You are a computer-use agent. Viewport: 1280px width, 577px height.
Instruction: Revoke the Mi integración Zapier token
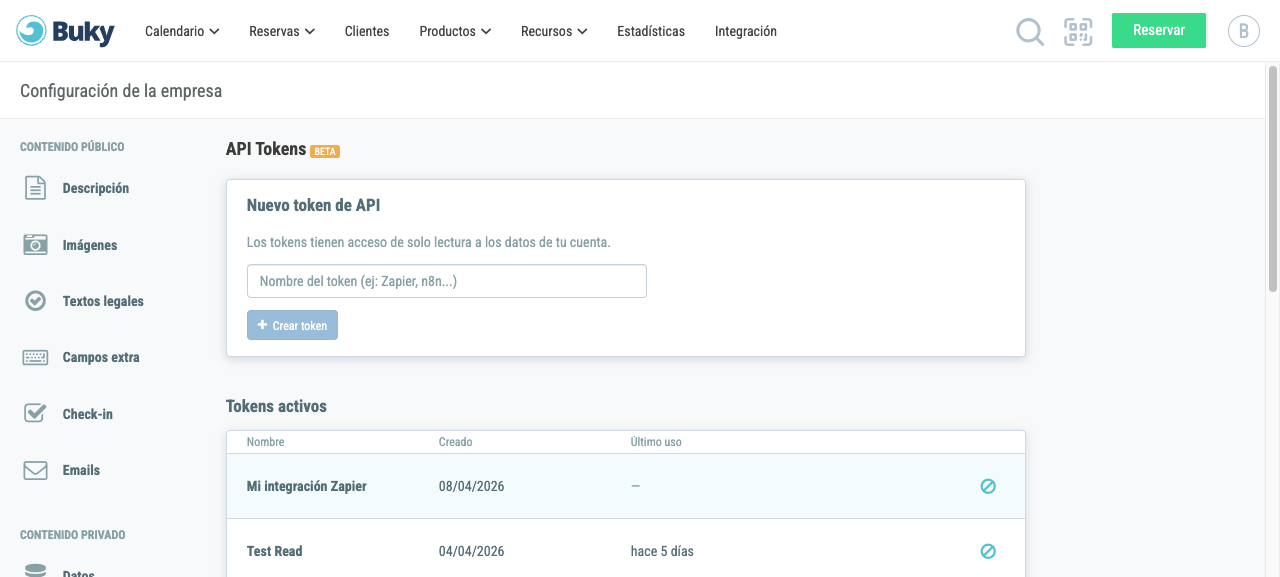point(988,486)
